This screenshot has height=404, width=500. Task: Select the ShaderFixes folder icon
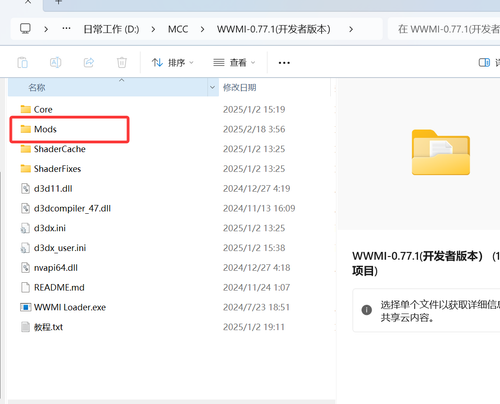(26, 169)
